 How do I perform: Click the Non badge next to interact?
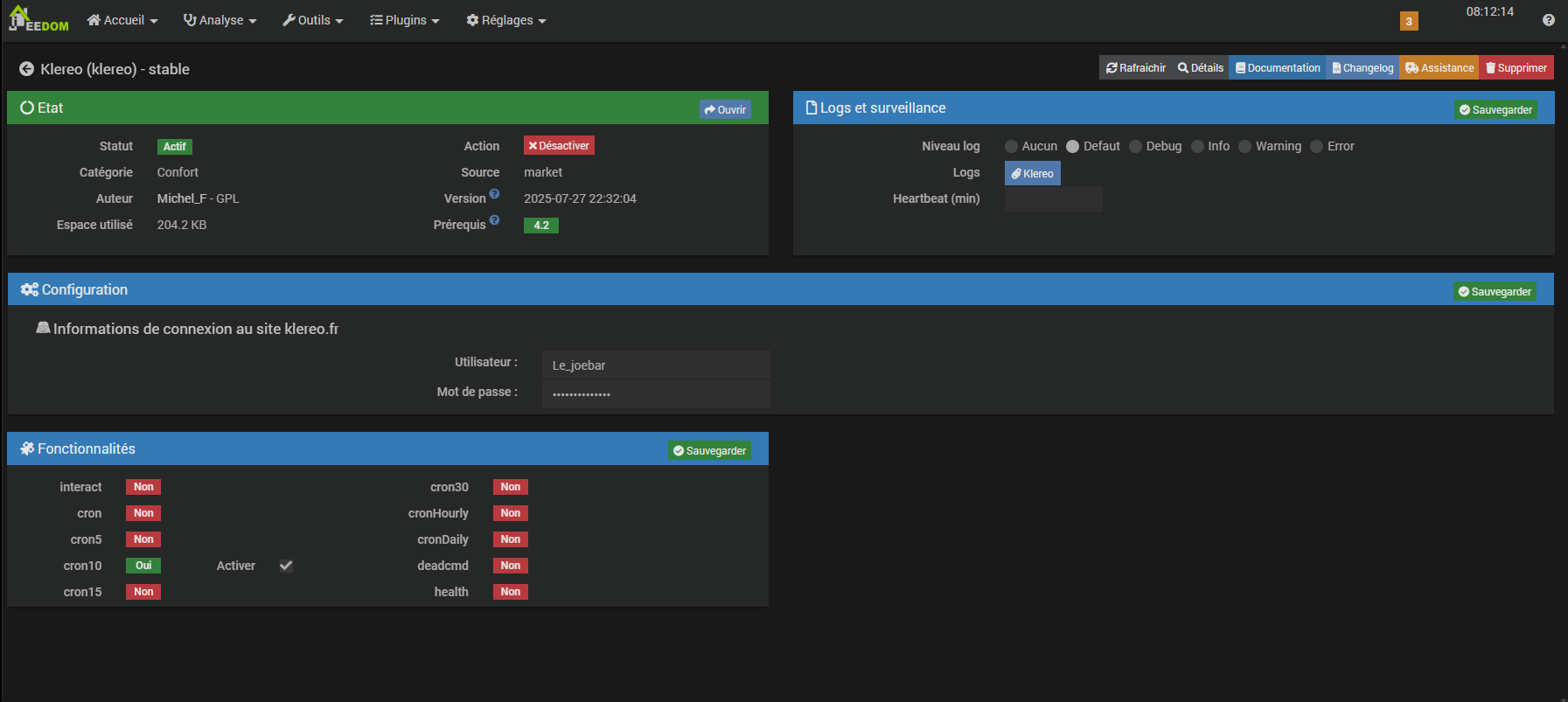tap(143, 487)
